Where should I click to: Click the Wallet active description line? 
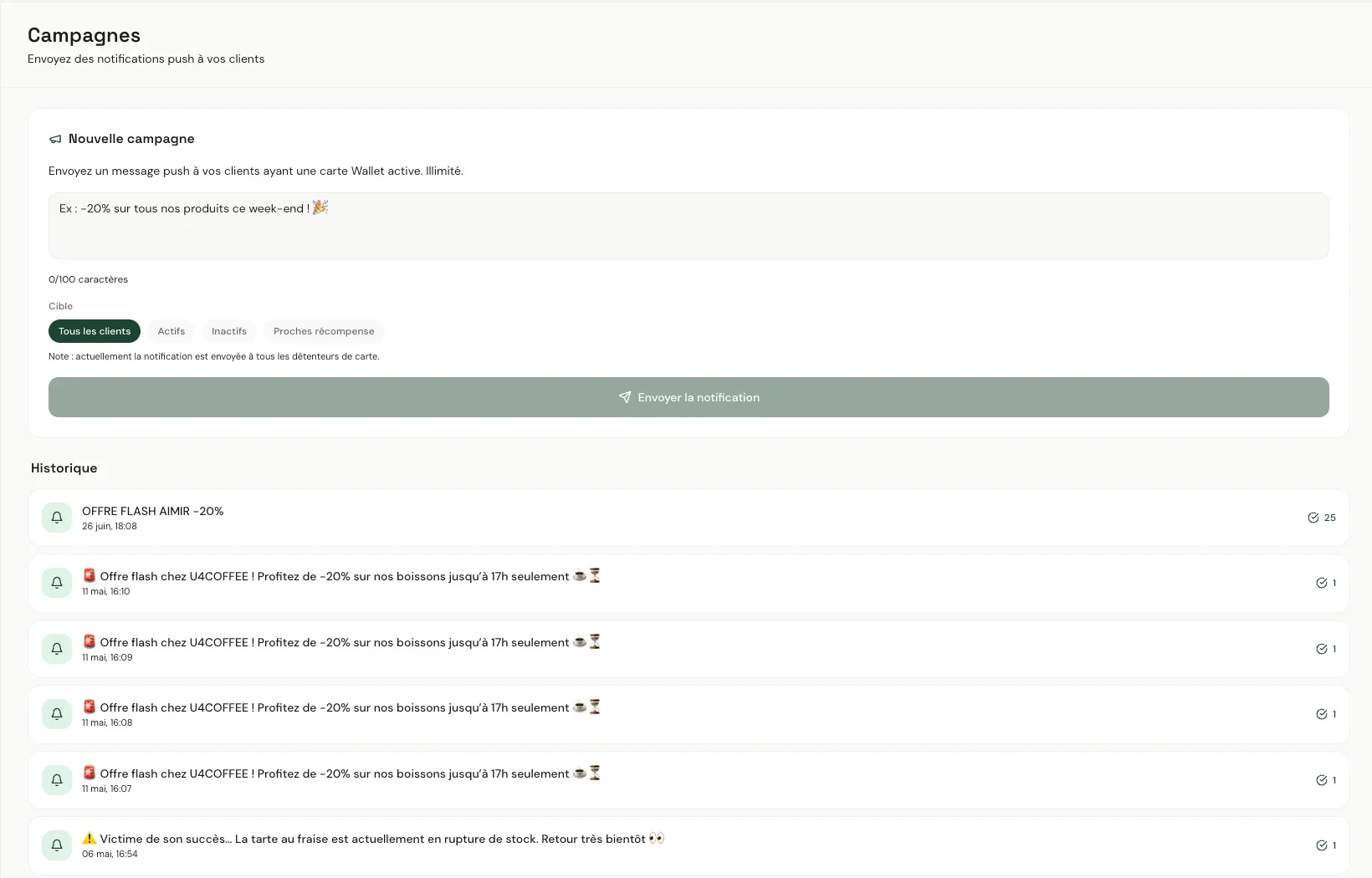(256, 171)
